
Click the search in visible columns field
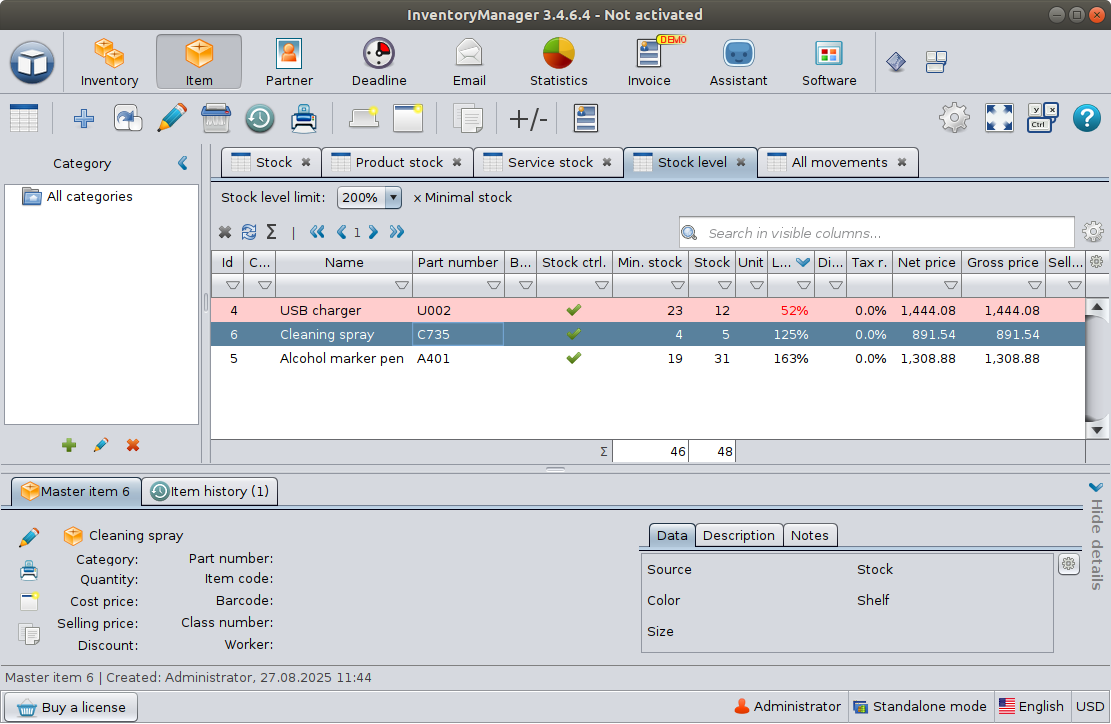[x=876, y=233]
